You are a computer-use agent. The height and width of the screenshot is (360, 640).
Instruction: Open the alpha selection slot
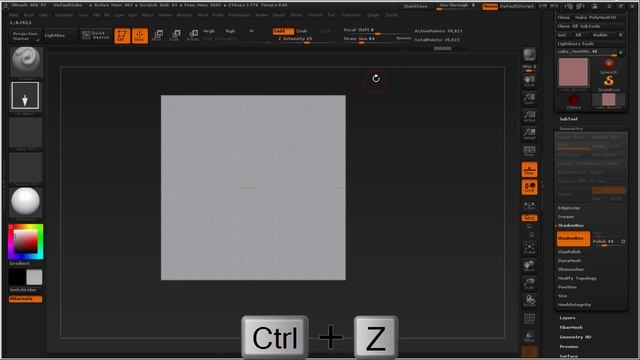click(25, 133)
